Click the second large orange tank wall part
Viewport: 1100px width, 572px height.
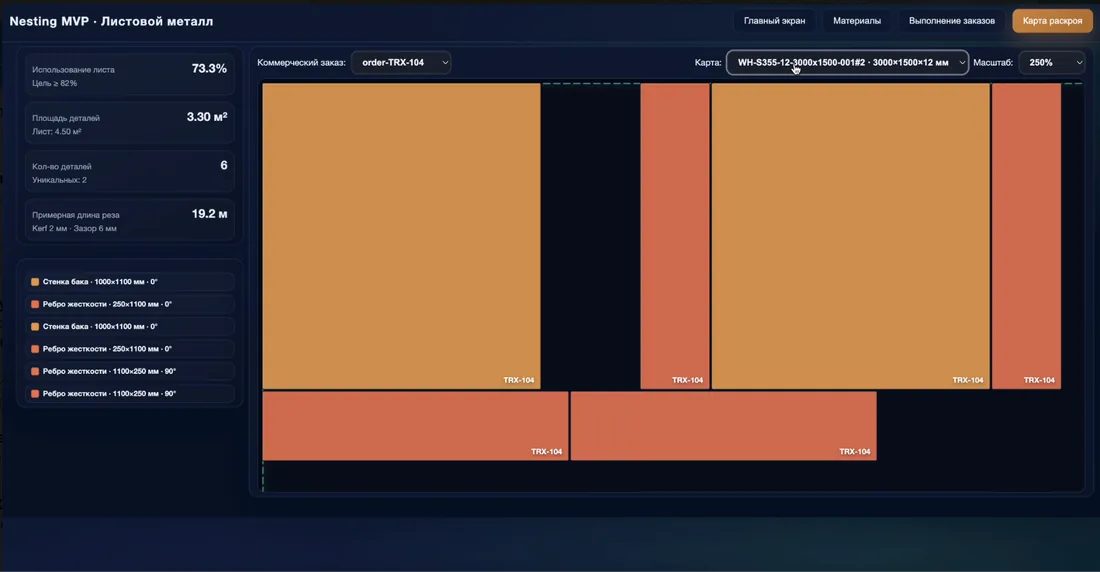[850, 236]
